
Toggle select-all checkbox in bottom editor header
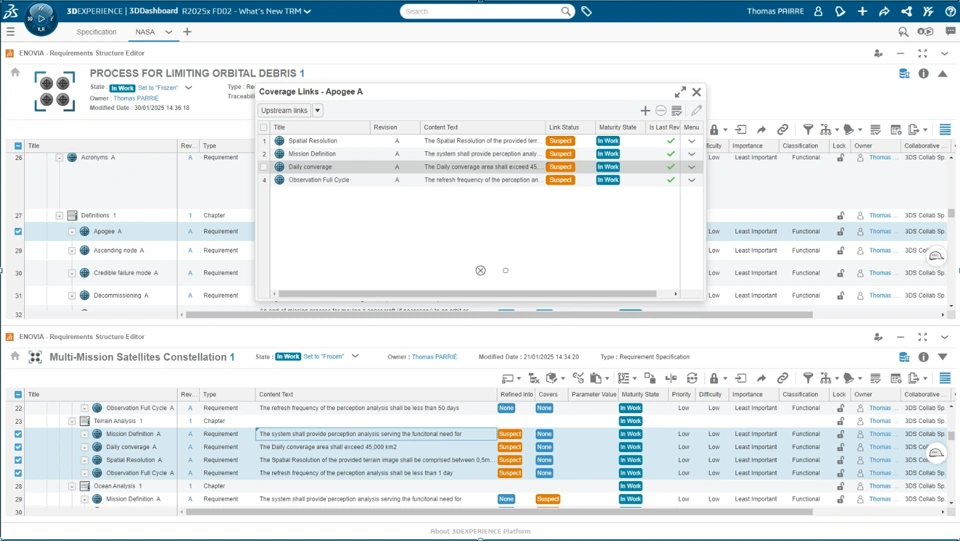(18, 395)
